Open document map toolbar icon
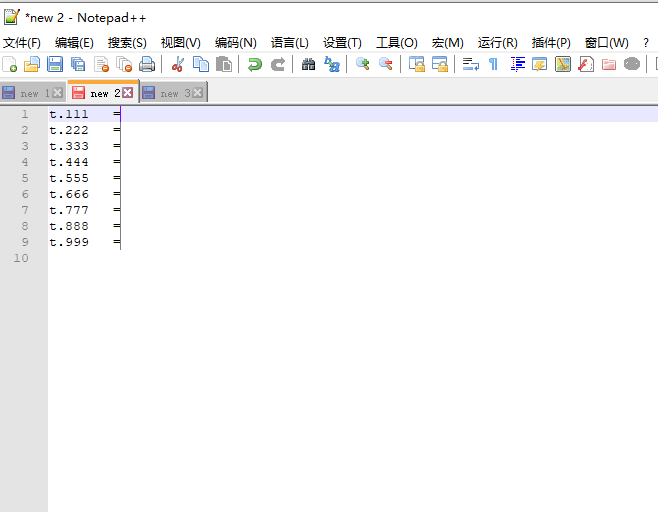This screenshot has height=512, width=658. coord(563,64)
